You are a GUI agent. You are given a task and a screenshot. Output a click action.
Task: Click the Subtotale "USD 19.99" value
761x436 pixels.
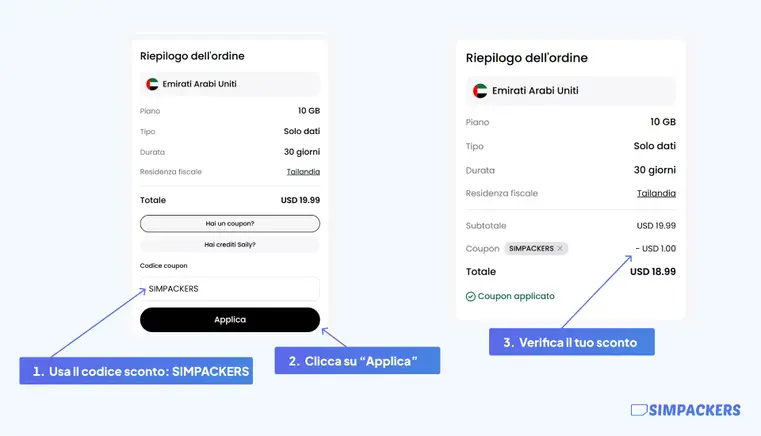tap(656, 226)
